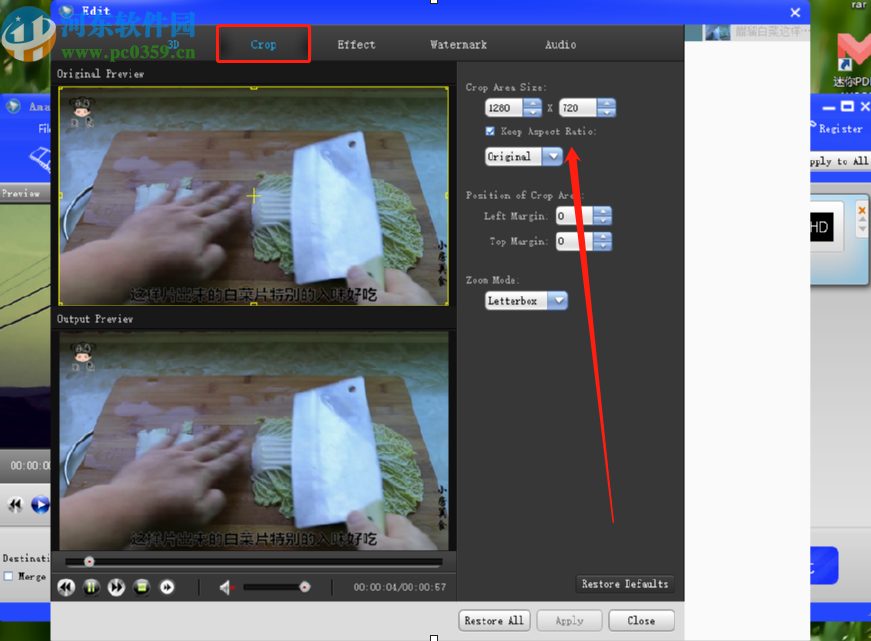
Task: Mute audio with the speaker icon
Action: [226, 587]
